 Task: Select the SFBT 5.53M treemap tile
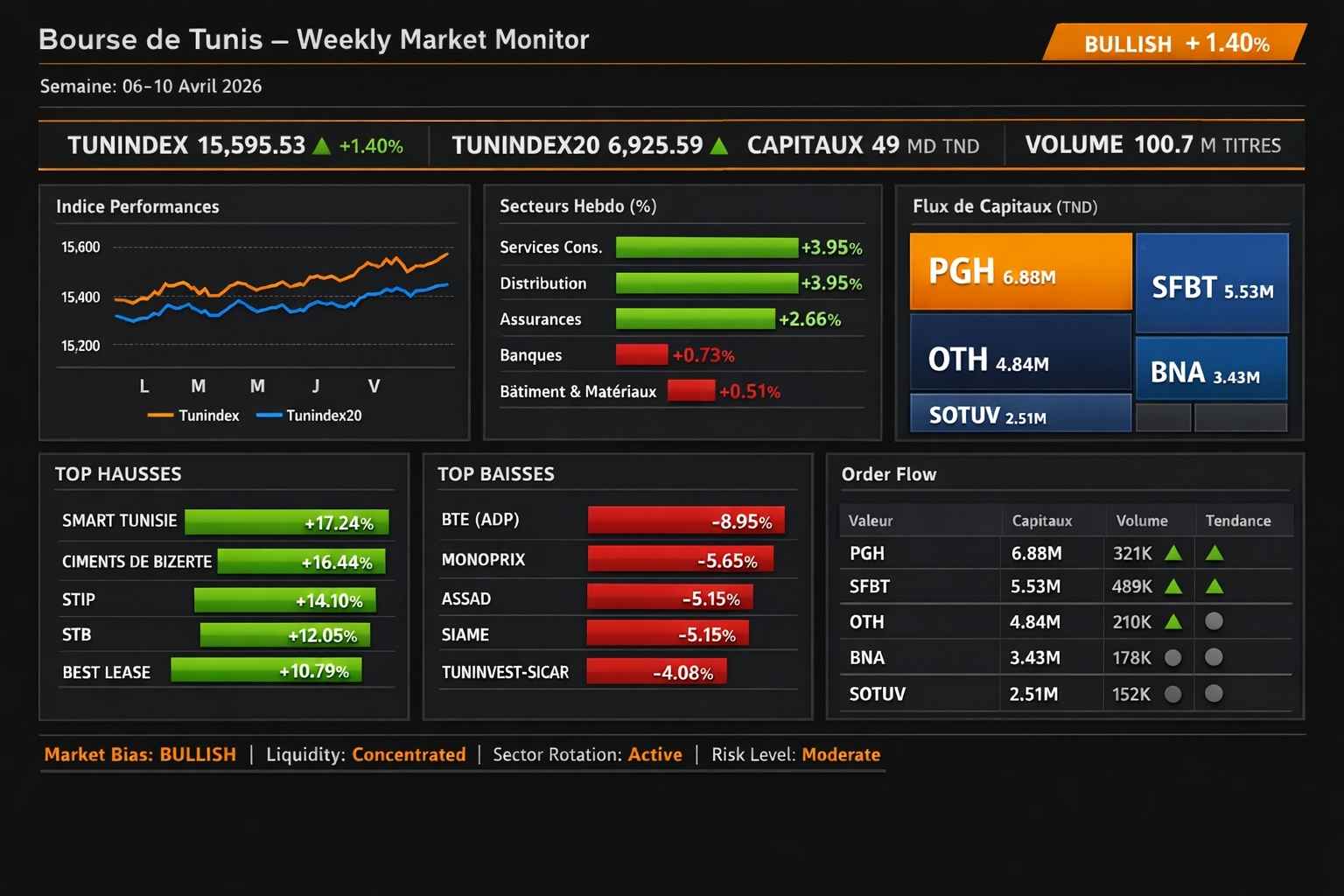(1212, 283)
